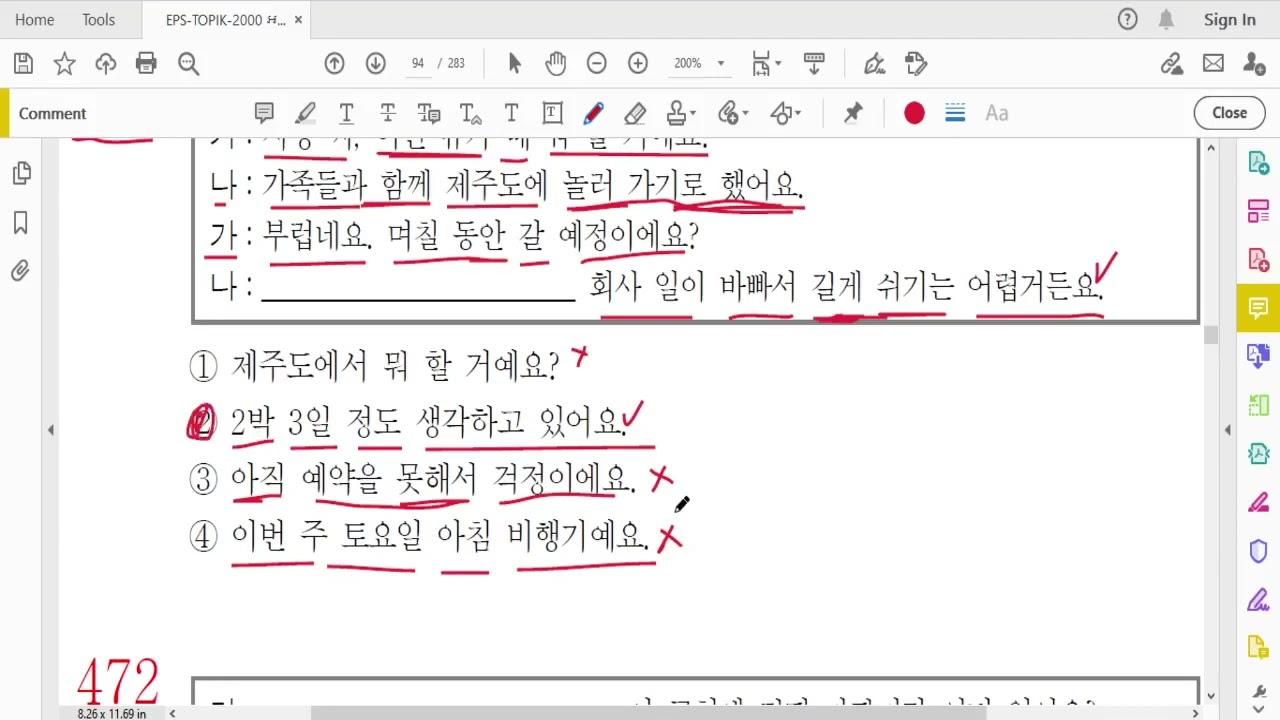
Task: Switch to the Home tab
Action: click(35, 19)
